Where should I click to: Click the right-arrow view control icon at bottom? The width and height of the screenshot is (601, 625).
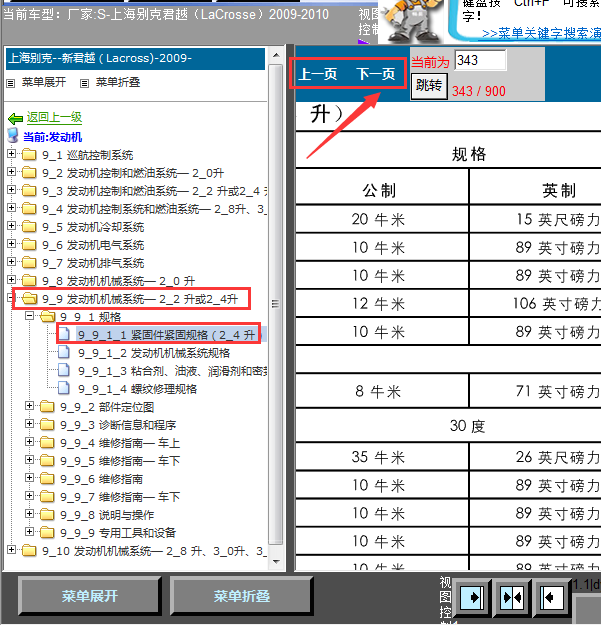[471, 597]
